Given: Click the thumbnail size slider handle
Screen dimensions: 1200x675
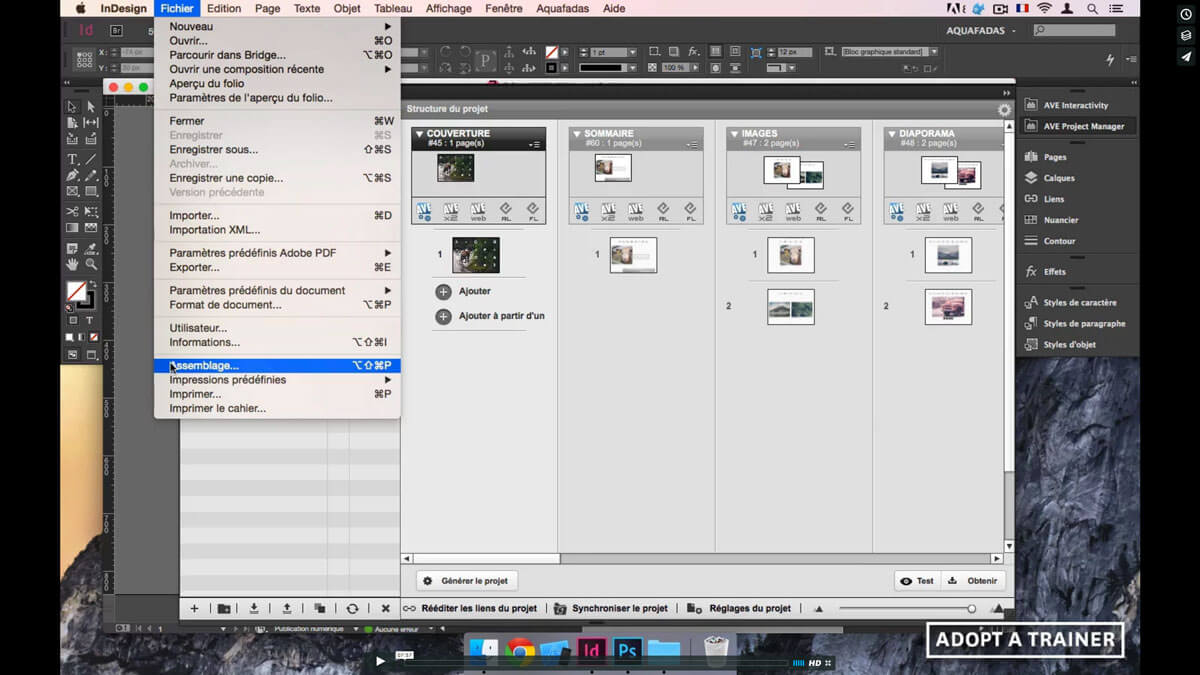Looking at the screenshot, I should (971, 609).
